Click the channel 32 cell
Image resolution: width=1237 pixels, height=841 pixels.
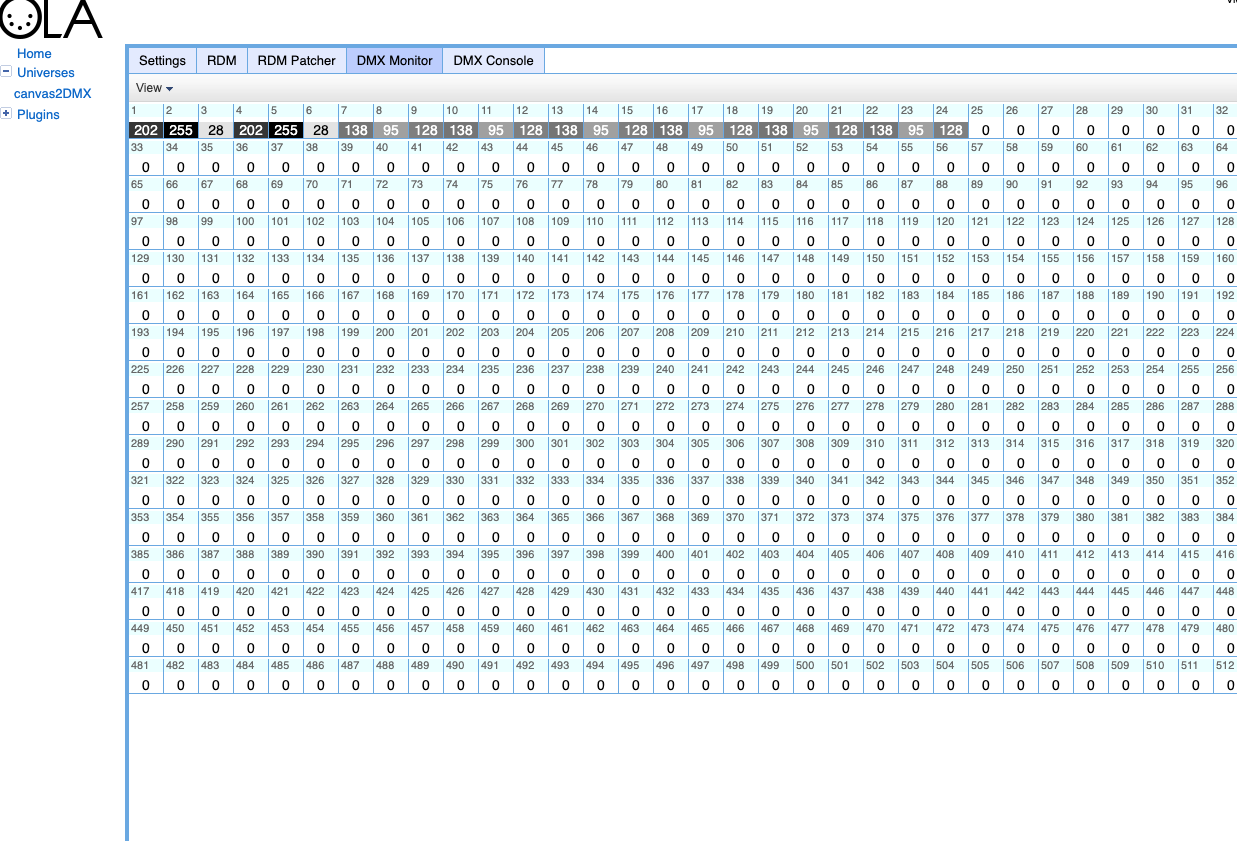pos(1226,121)
